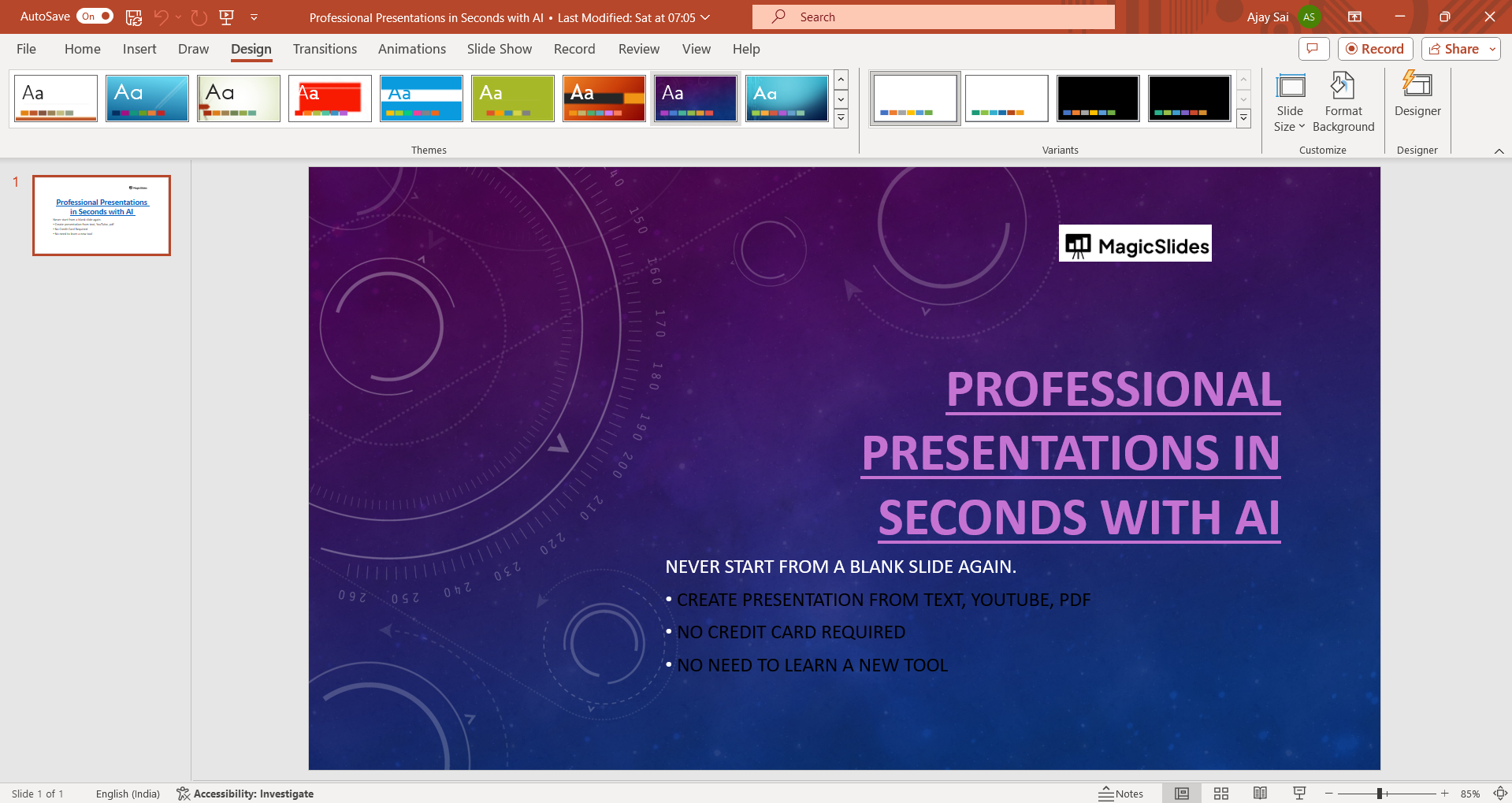Fit slide to current window
Viewport: 1512px width, 803px height.
1501,794
